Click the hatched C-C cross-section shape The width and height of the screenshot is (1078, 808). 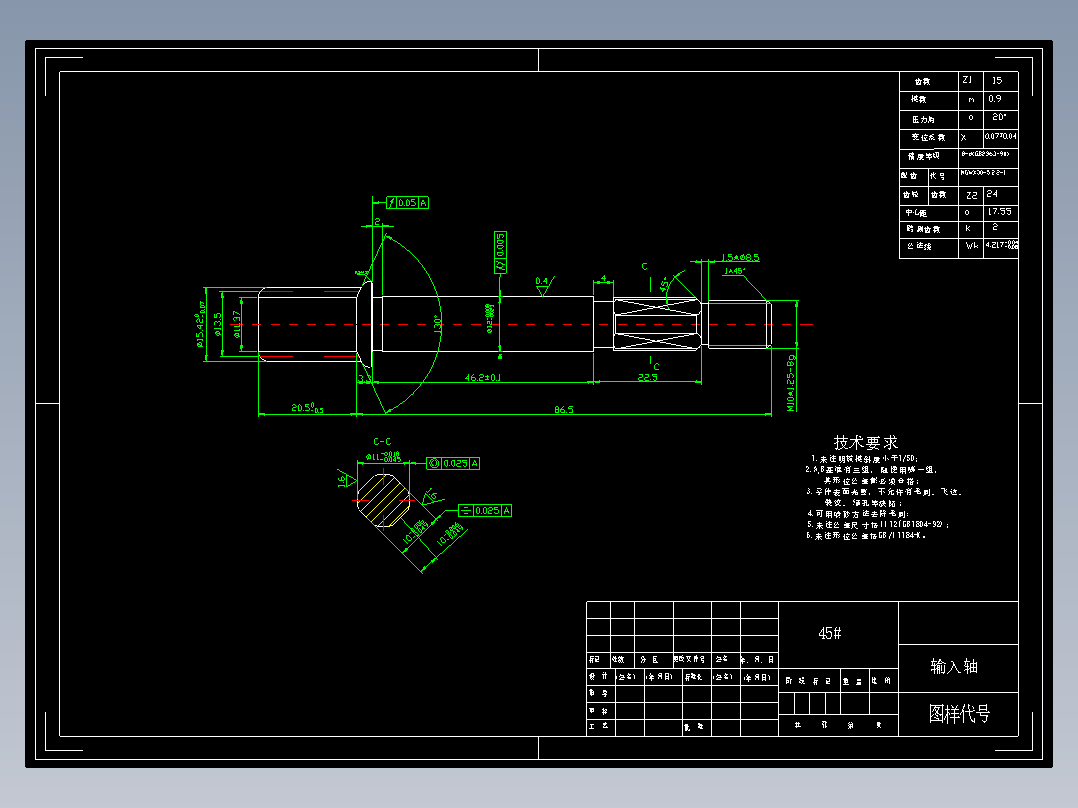pyautogui.click(x=384, y=500)
